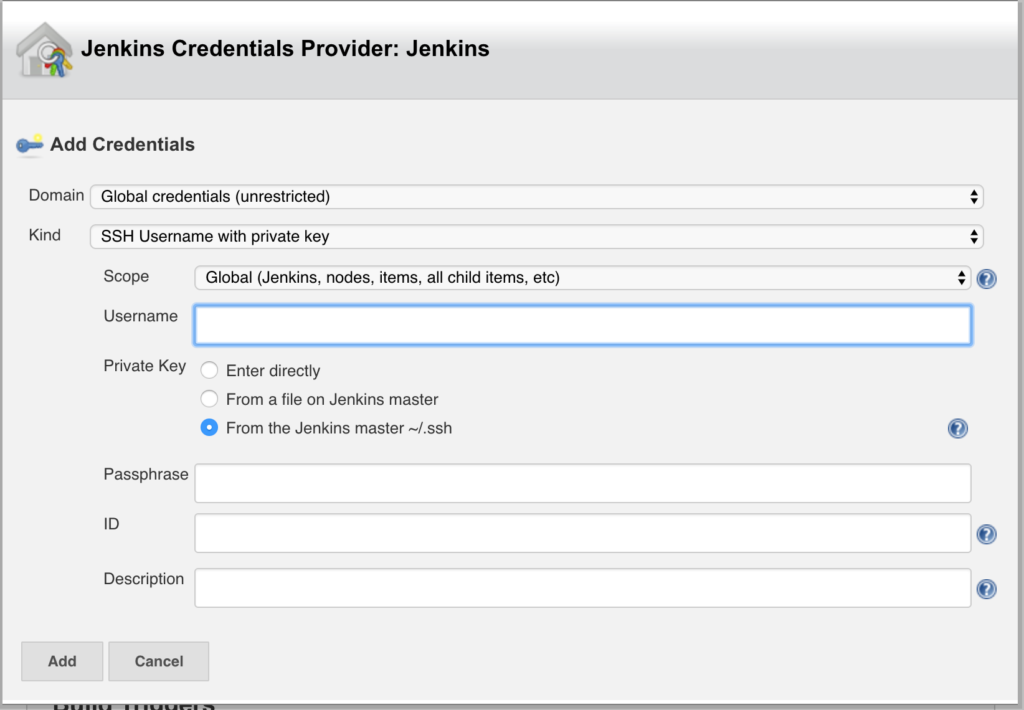Viewport: 1024px width, 710px height.
Task: Focus the Username input field
Action: [x=583, y=325]
